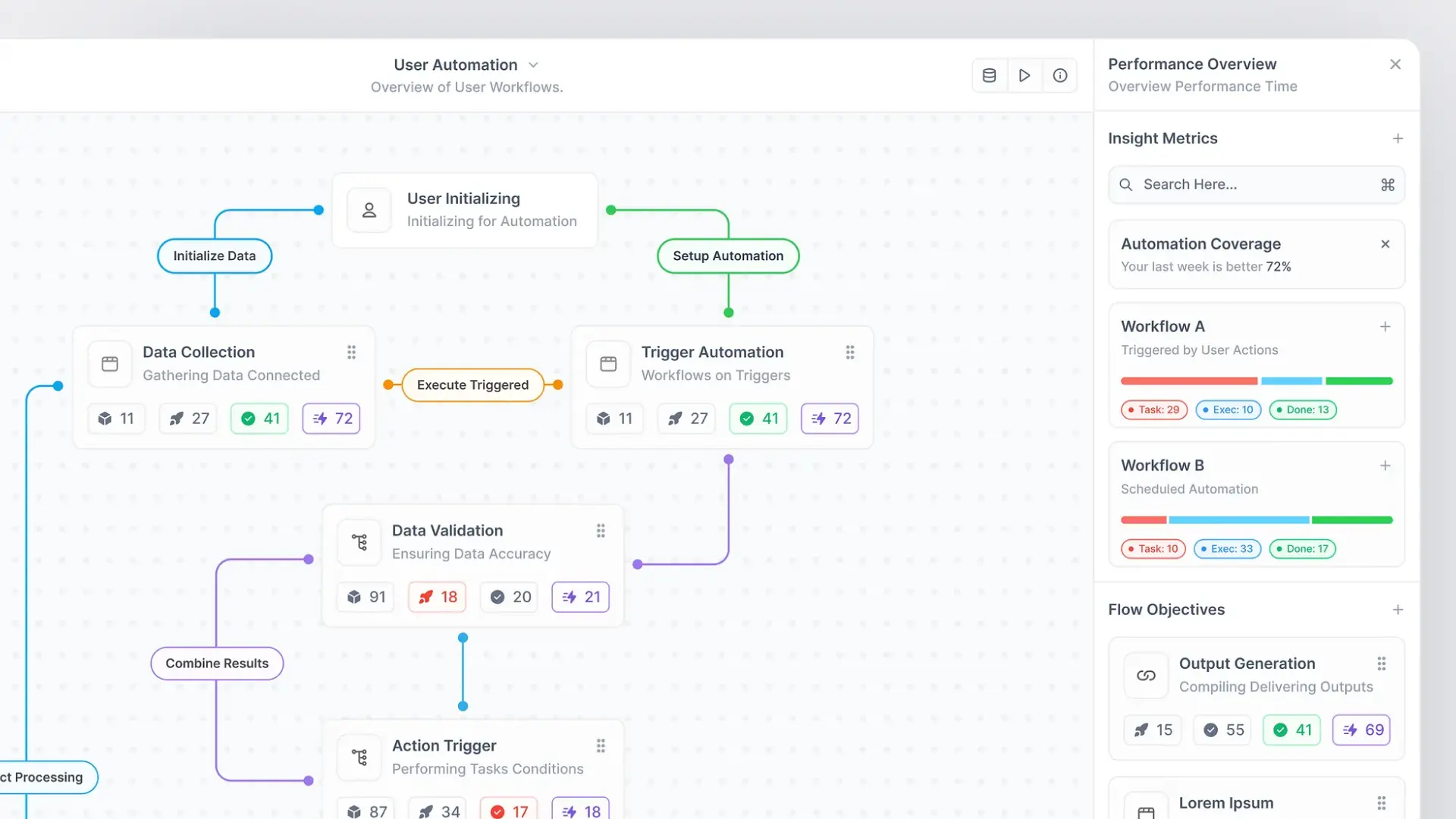Select the Exec: 33 tag in Workflow B
Screen dimensions: 1456x819
[x=1227, y=549]
